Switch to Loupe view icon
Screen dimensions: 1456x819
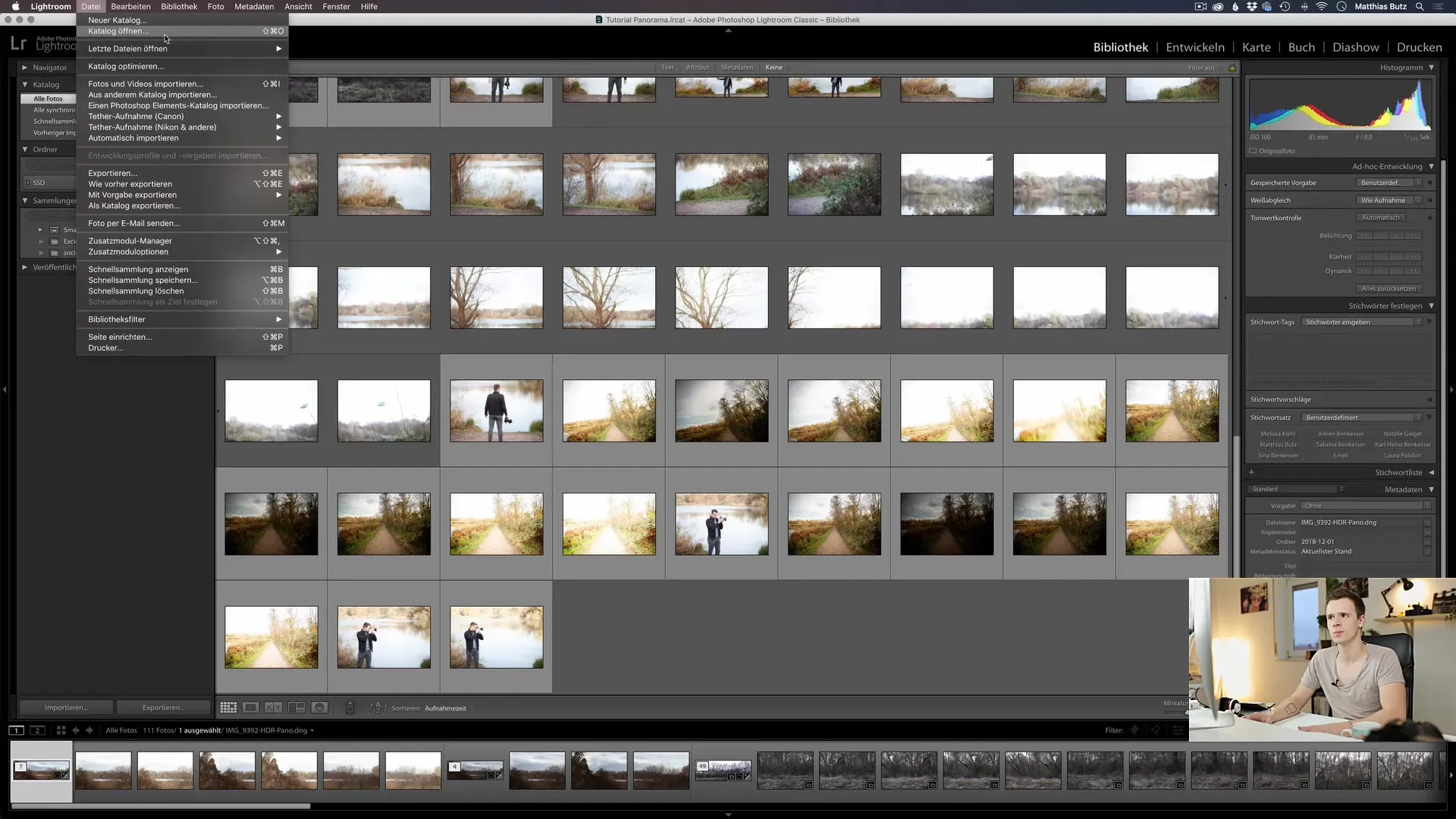click(x=251, y=708)
